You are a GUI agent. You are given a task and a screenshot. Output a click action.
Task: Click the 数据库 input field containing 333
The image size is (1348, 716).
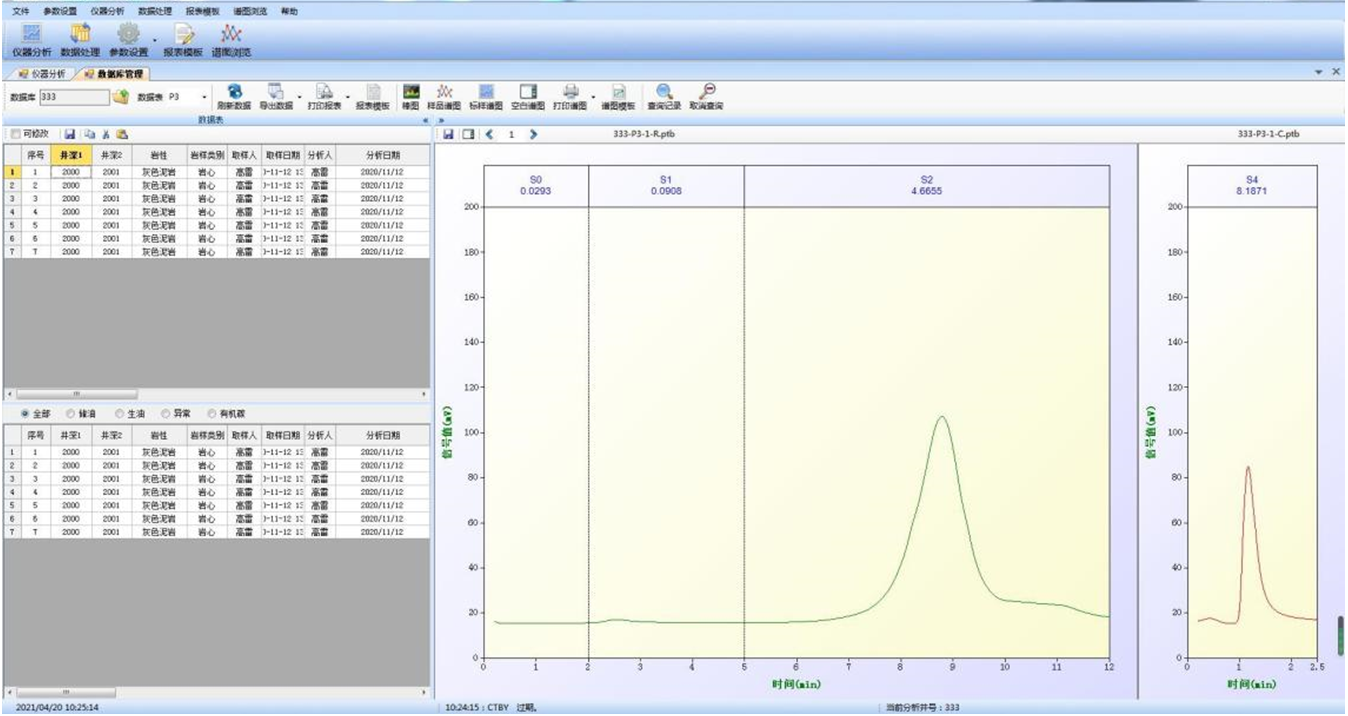[73, 97]
